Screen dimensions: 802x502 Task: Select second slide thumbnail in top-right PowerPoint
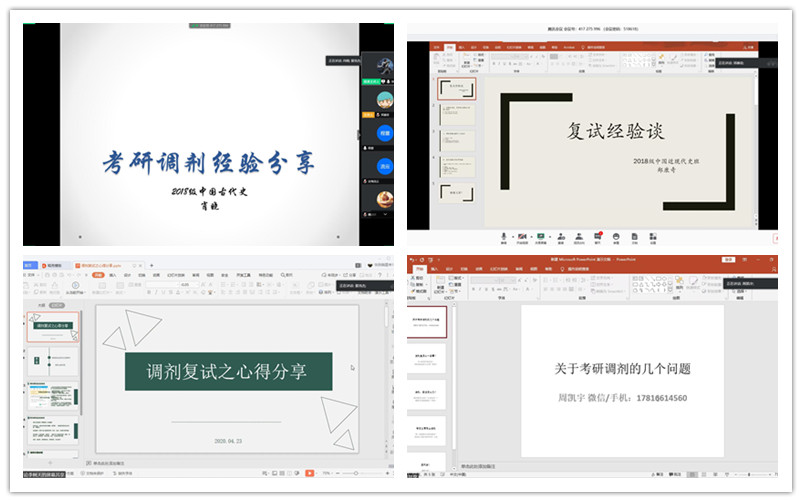(456, 112)
